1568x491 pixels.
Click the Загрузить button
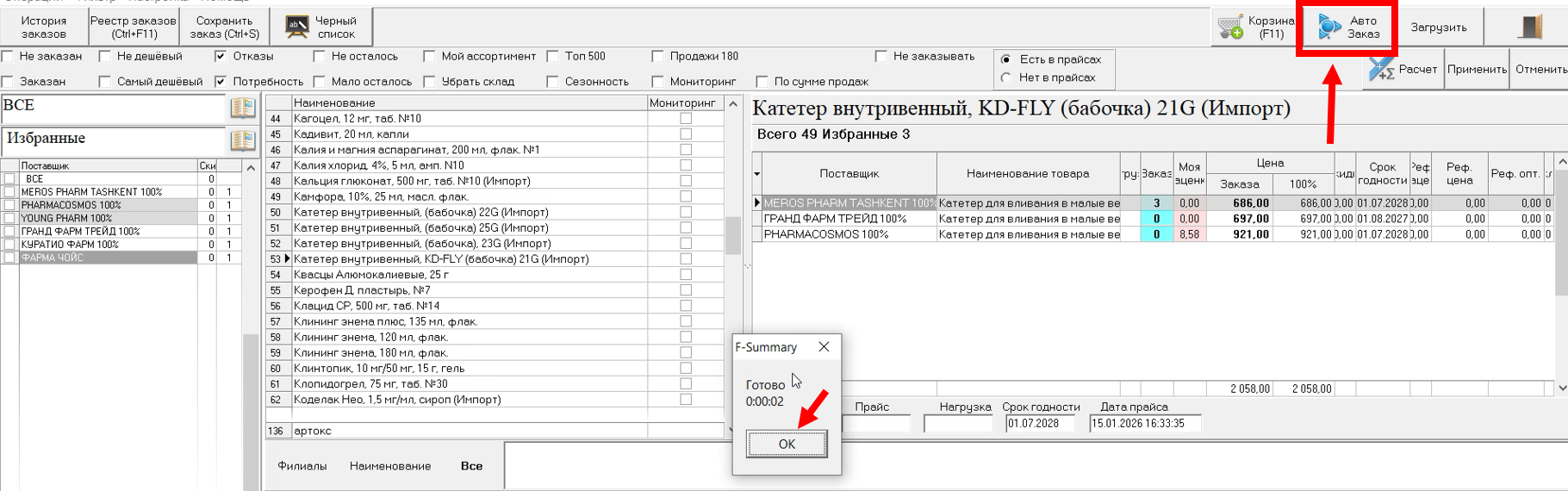click(x=1438, y=27)
